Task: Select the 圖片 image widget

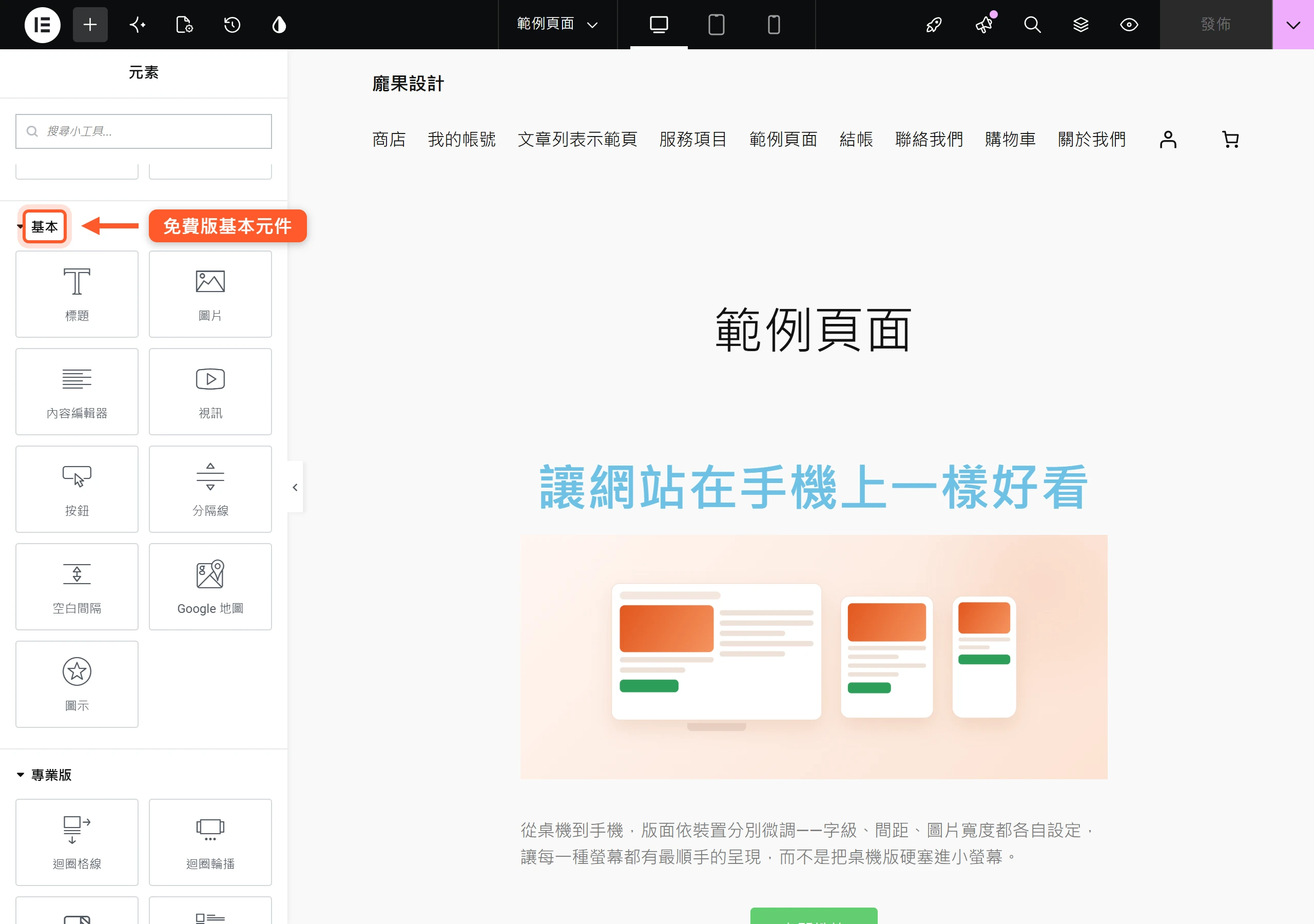Action: (x=210, y=294)
